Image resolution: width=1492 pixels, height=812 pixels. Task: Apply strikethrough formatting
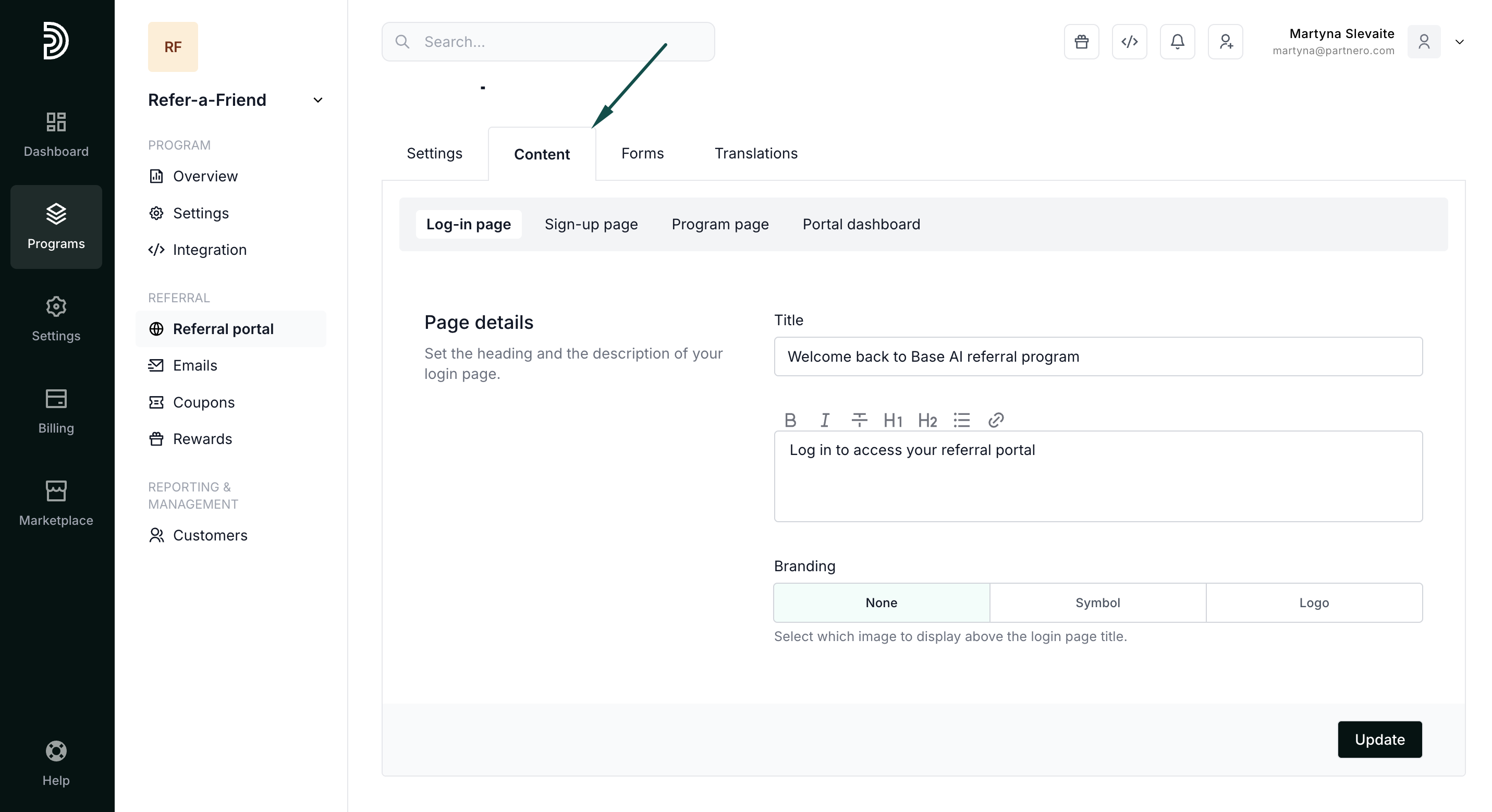pos(859,420)
